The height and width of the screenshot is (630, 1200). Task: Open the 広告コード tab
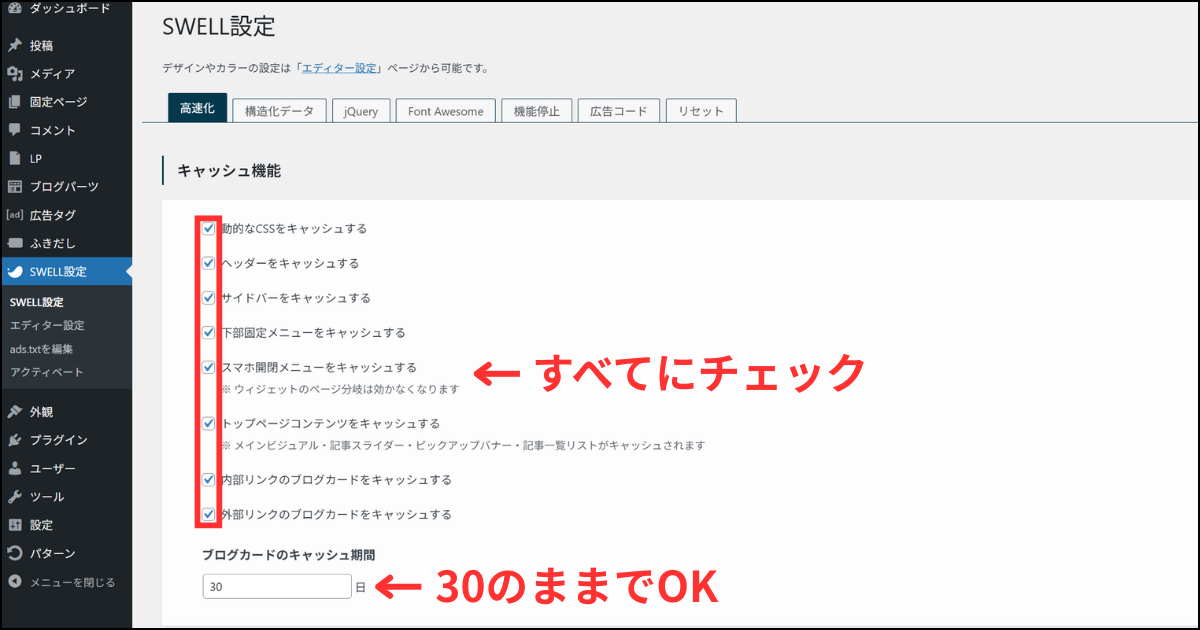click(x=619, y=111)
